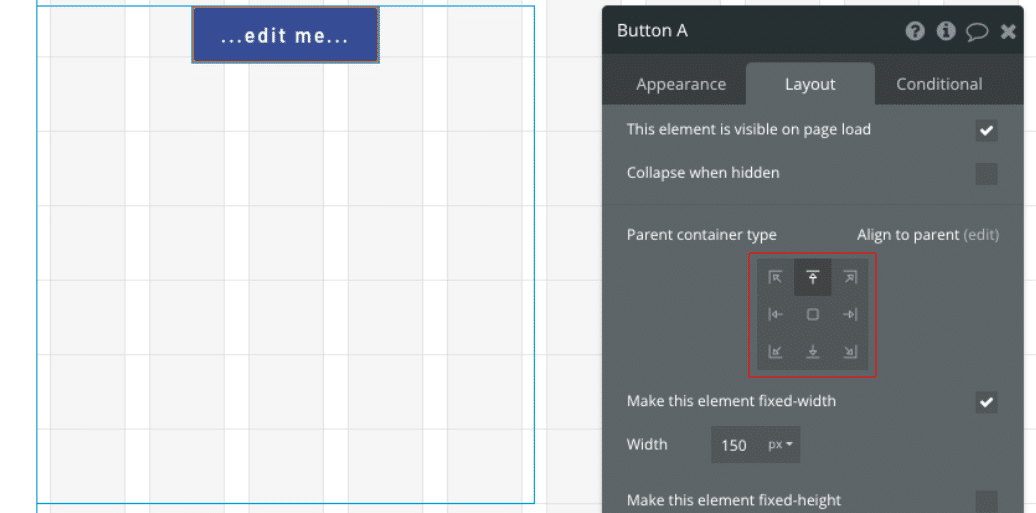This screenshot has width=1036, height=513.
Task: Switch to the Conditional tab
Action: tap(939, 84)
